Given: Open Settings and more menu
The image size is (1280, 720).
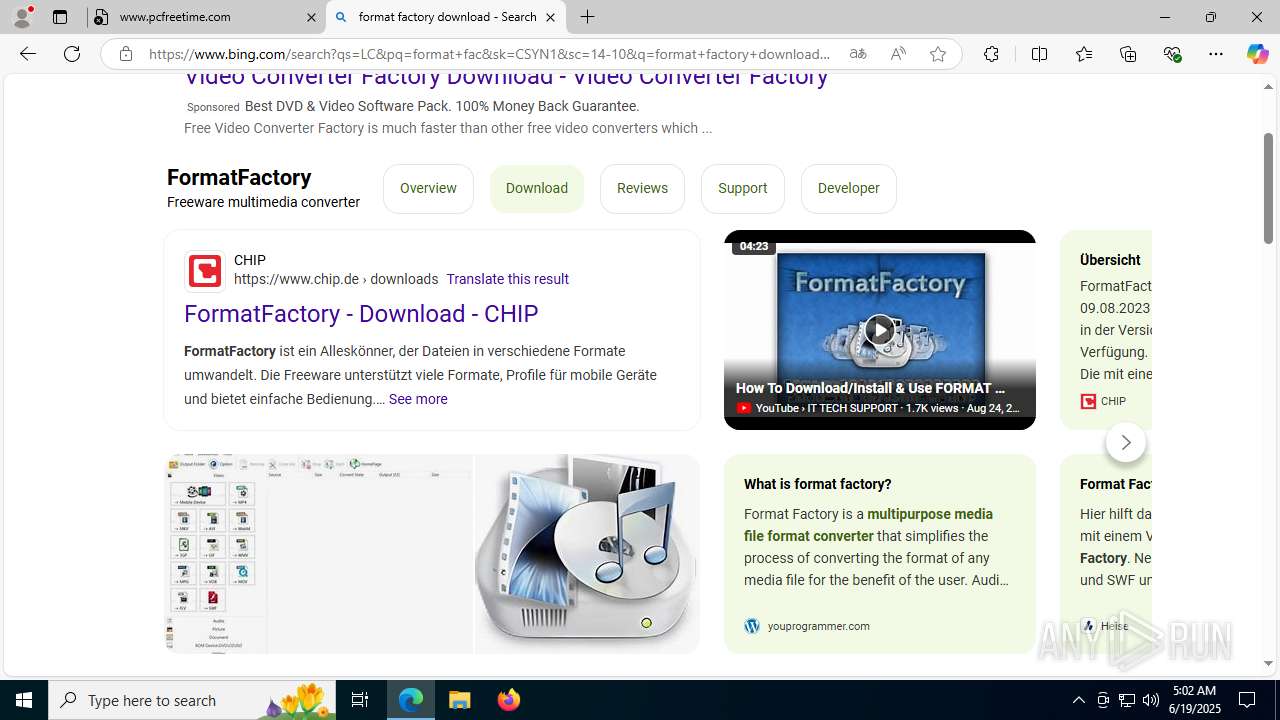Looking at the screenshot, I should tap(1216, 54).
